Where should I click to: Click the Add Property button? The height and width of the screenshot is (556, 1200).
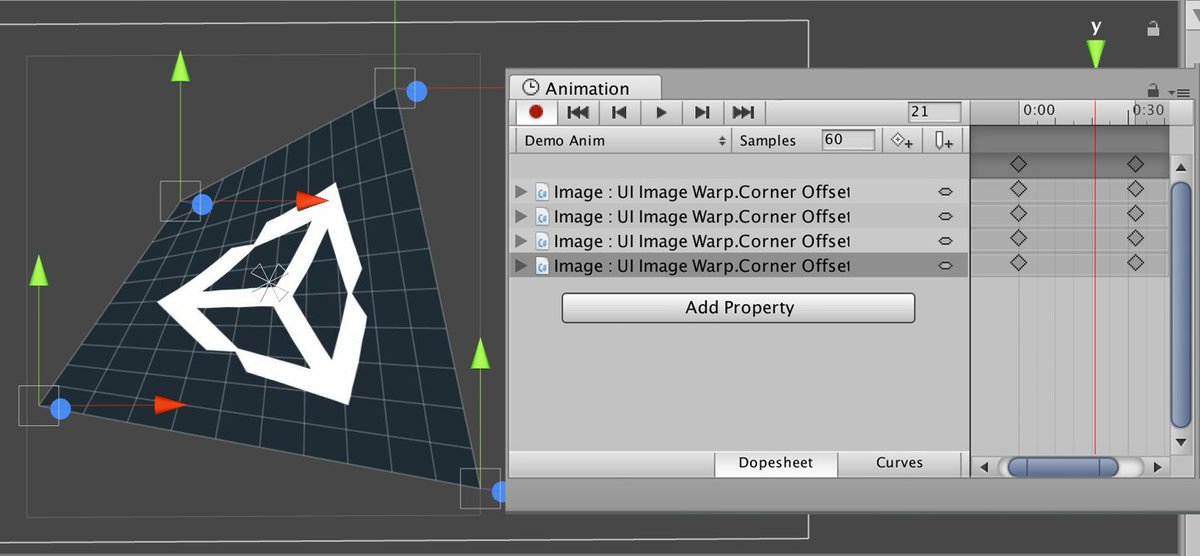[738, 308]
